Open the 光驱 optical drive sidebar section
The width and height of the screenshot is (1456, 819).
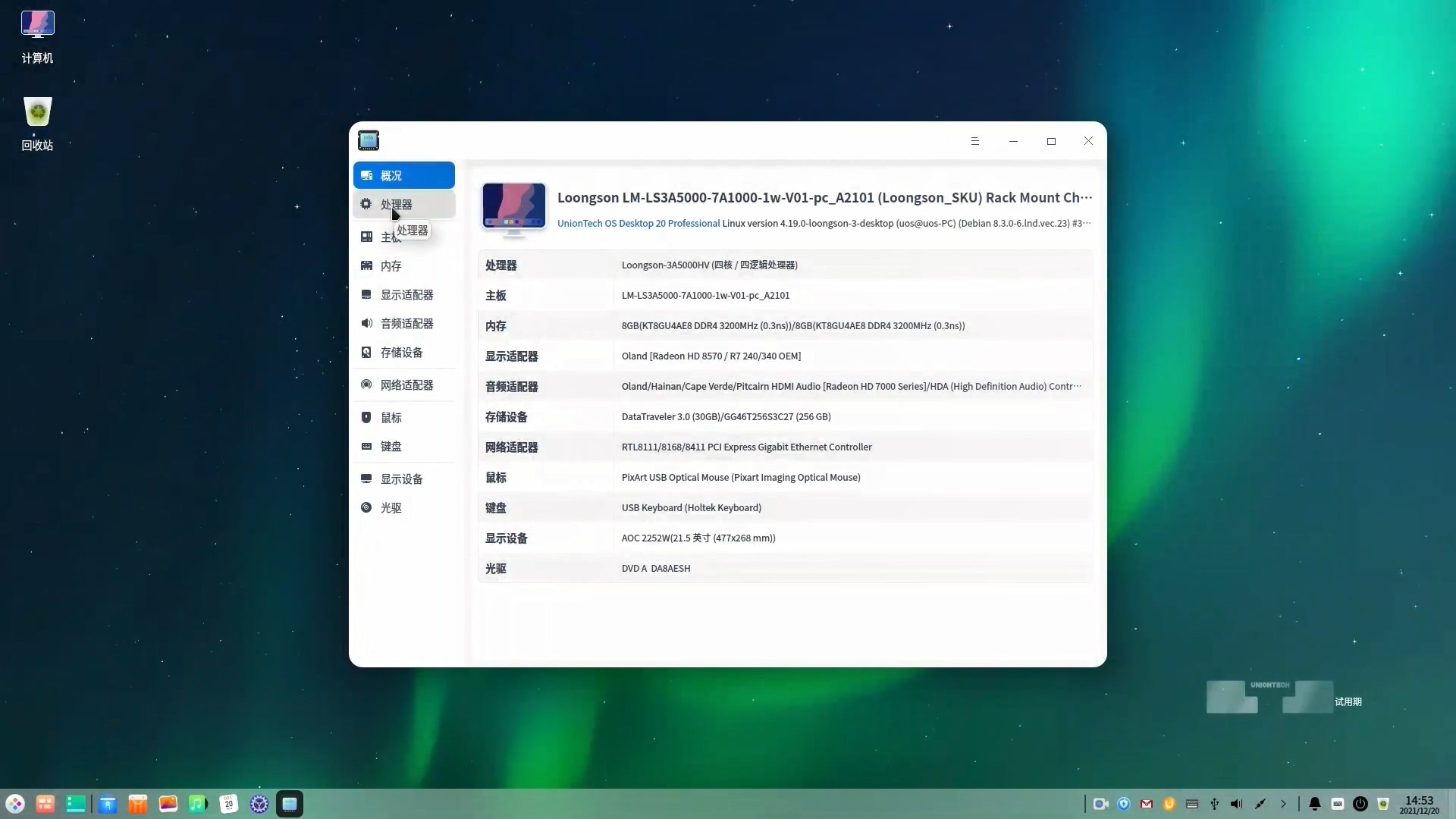point(403,508)
